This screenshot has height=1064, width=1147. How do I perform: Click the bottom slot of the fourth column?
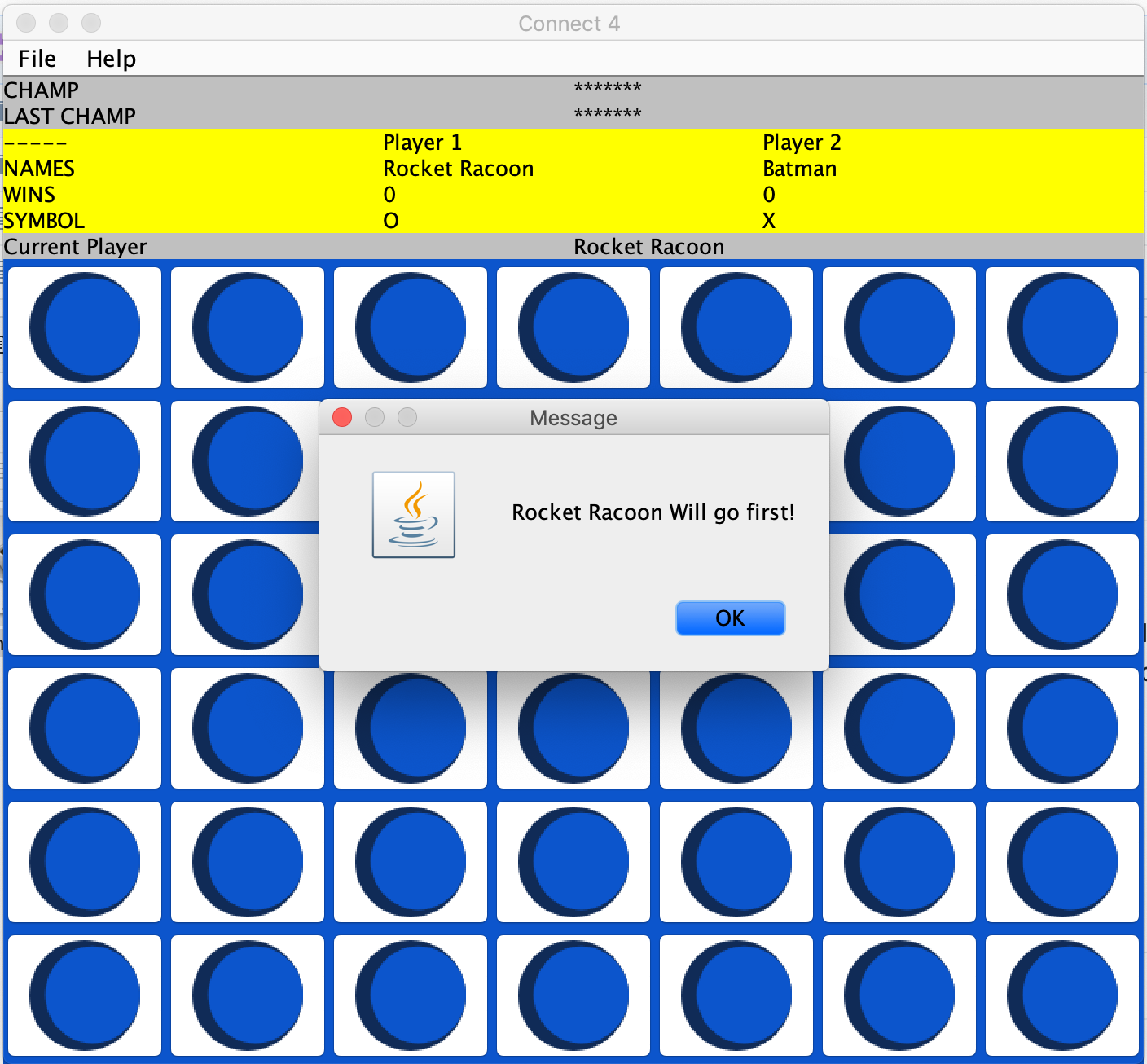tap(573, 995)
